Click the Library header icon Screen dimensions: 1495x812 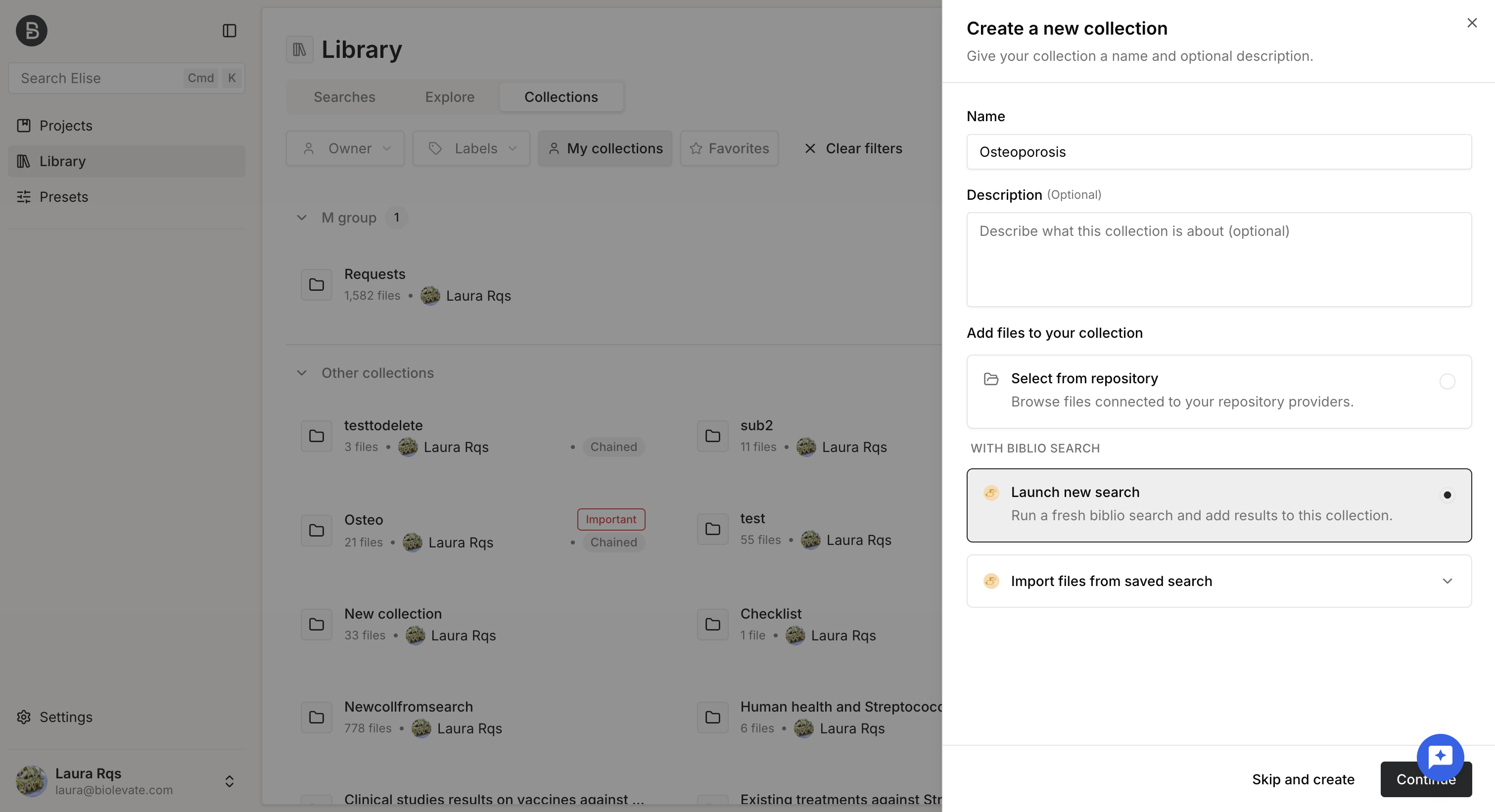tap(299, 49)
